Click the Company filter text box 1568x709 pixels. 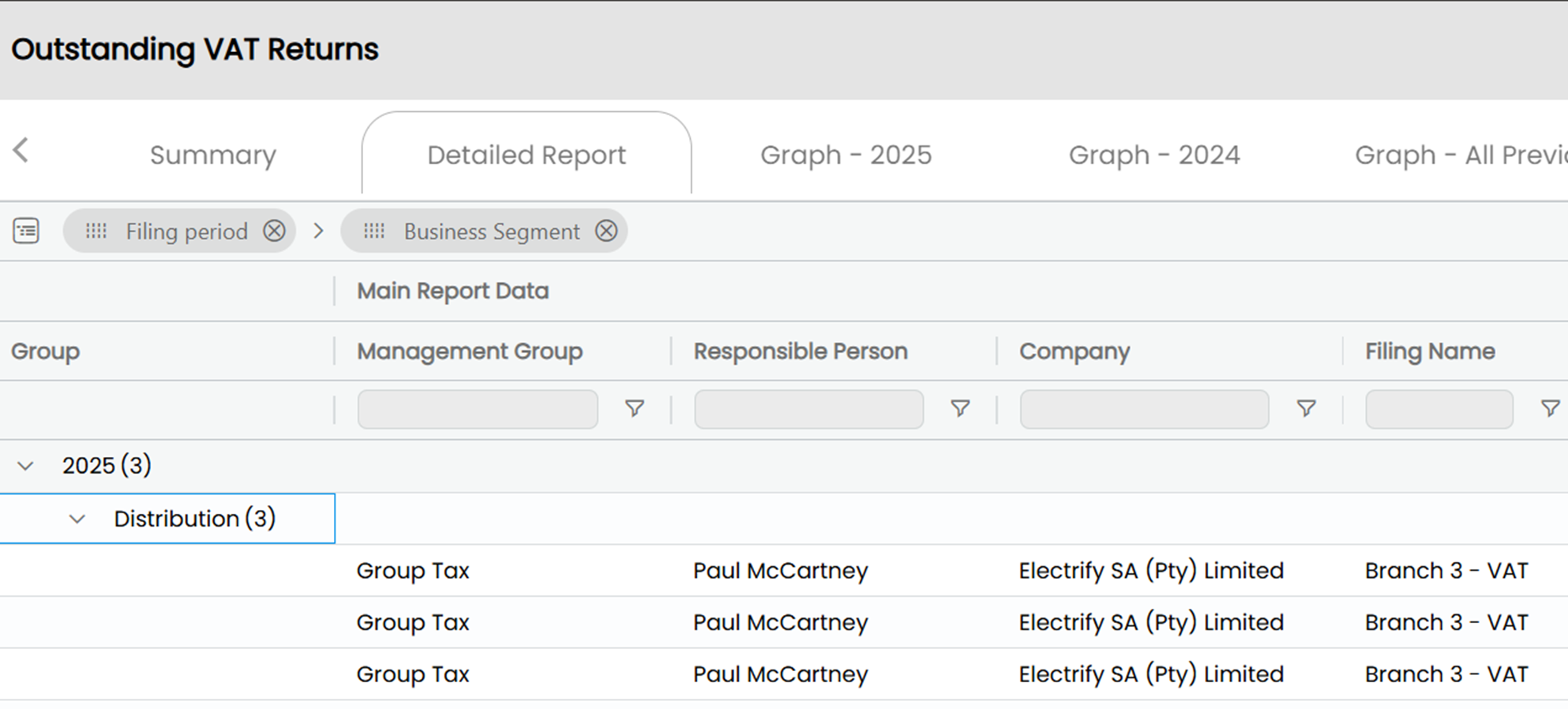1144,409
